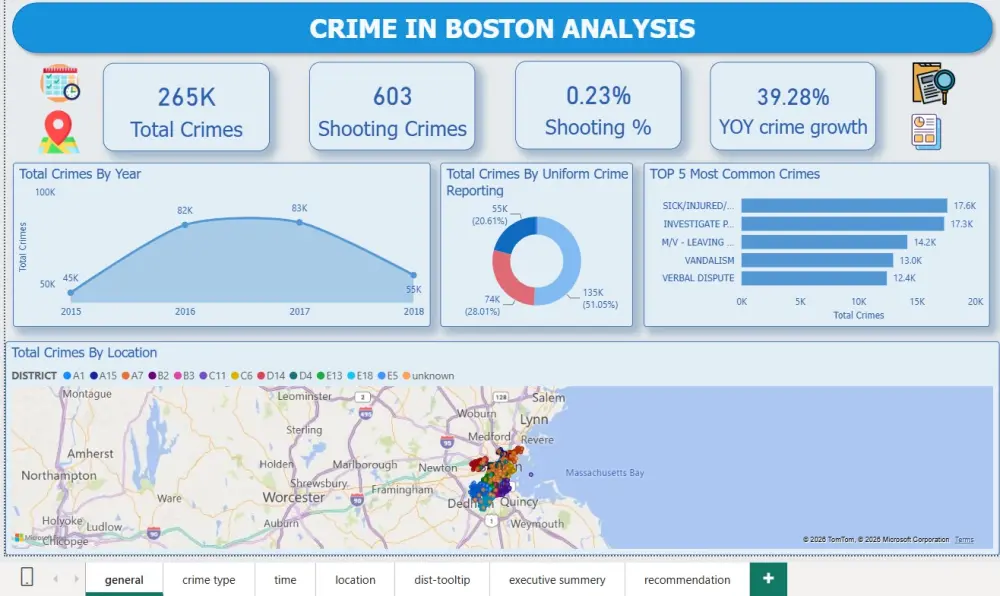Select the VERBAL DISPUTE bar
The image size is (1000, 596).
pos(814,278)
